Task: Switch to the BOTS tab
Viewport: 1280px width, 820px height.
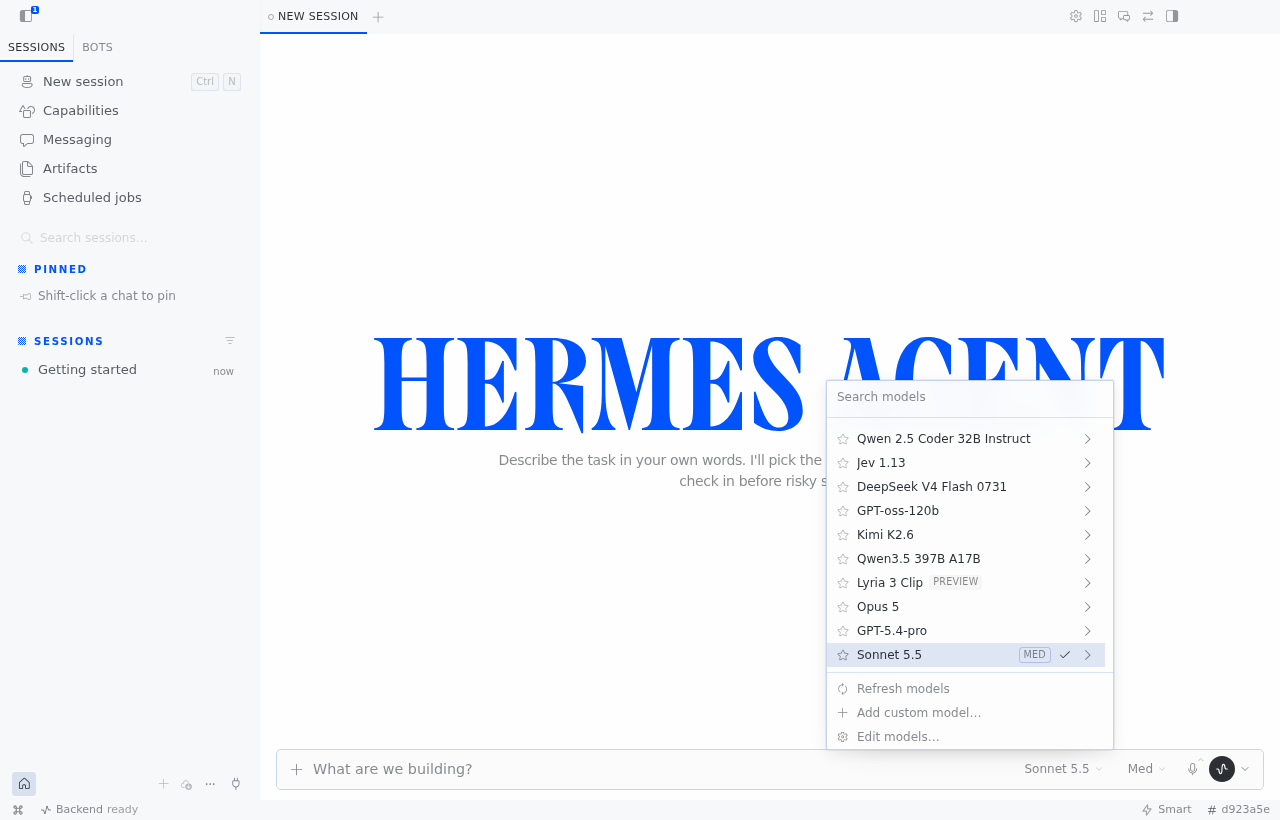Action: point(97,47)
